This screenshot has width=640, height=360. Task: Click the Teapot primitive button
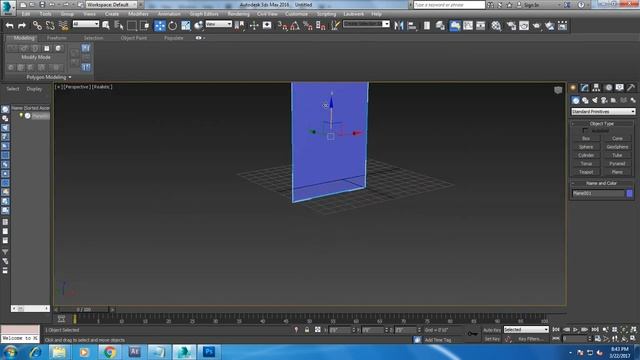[586, 172]
